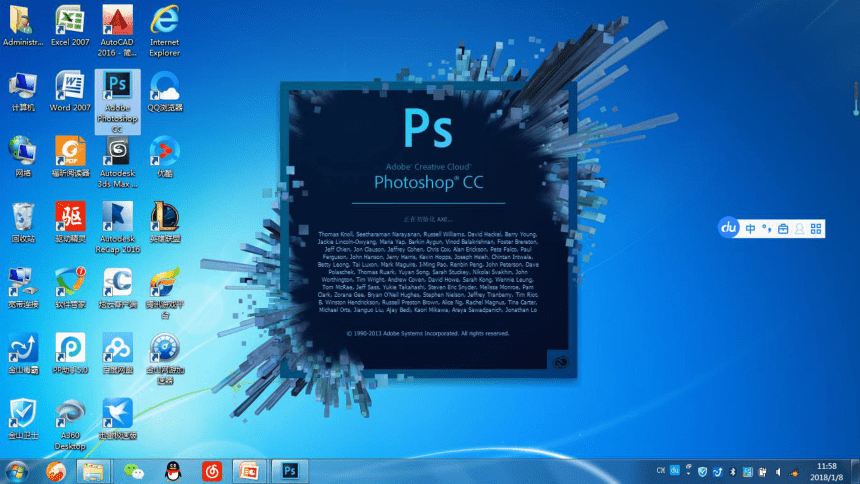Open the 金山毒霸 antivirus shortcut
The height and width of the screenshot is (484, 860).
click(23, 354)
